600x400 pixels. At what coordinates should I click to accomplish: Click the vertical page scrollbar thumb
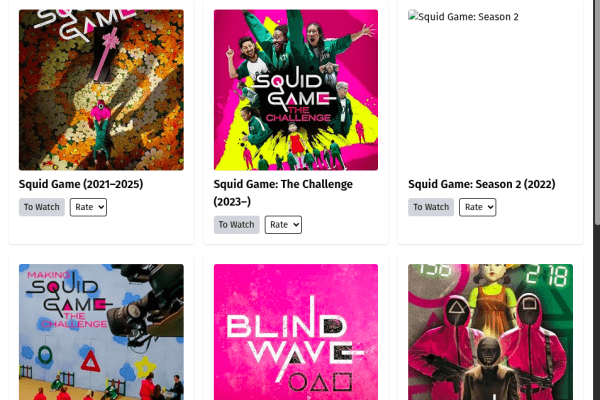(x=597, y=113)
